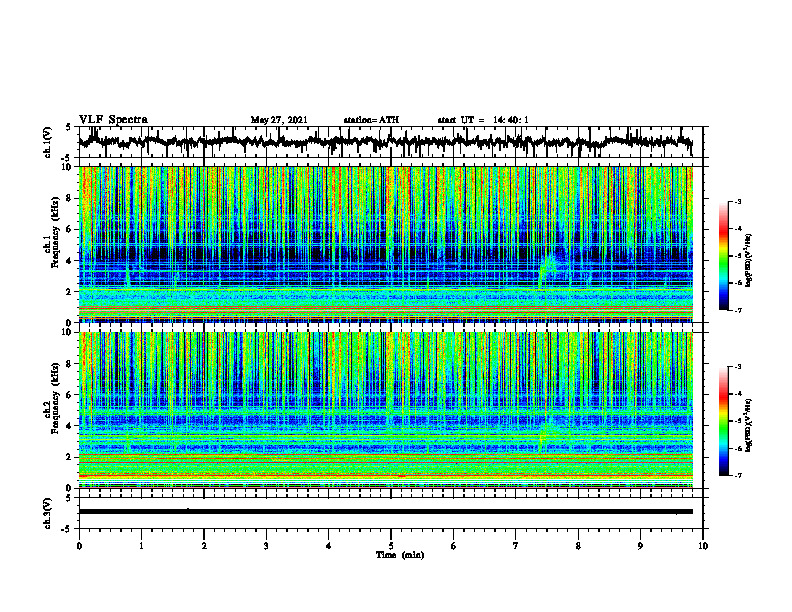Click the "-3" tick on ch.2 color bar
This screenshot has height=612, width=792.
pyautogui.click(x=737, y=367)
